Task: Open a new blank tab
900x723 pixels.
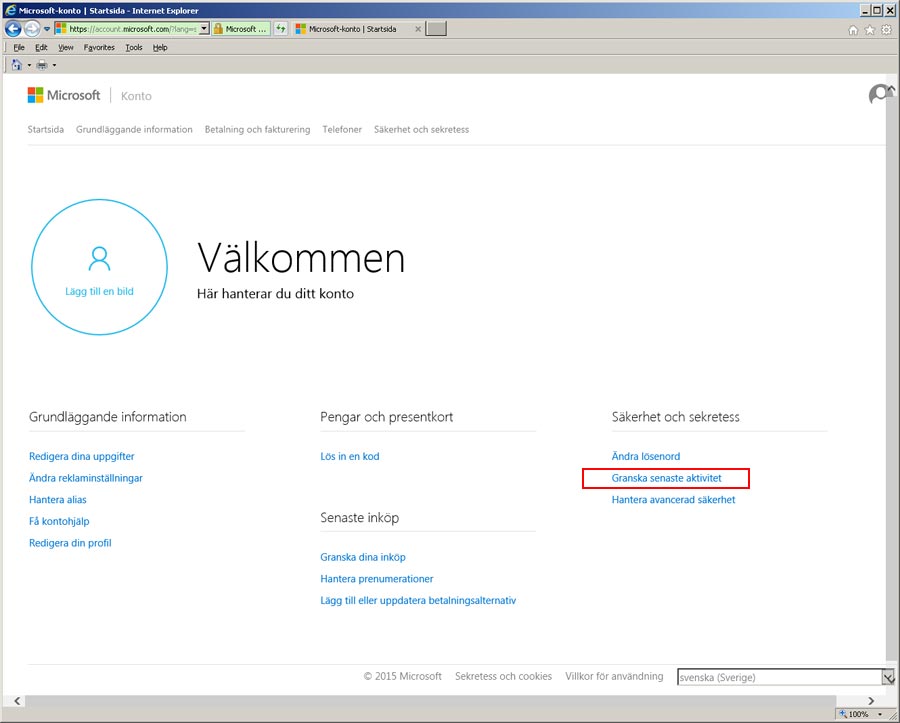Action: 436,29
